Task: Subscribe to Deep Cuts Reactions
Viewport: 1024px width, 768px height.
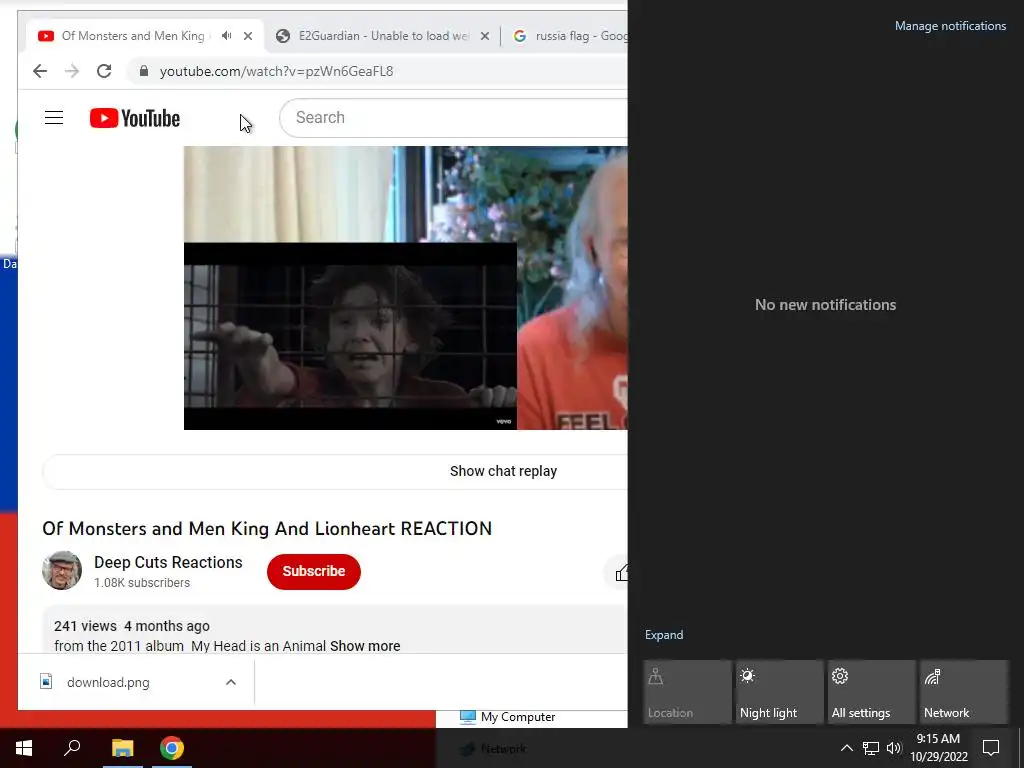Action: (x=313, y=571)
